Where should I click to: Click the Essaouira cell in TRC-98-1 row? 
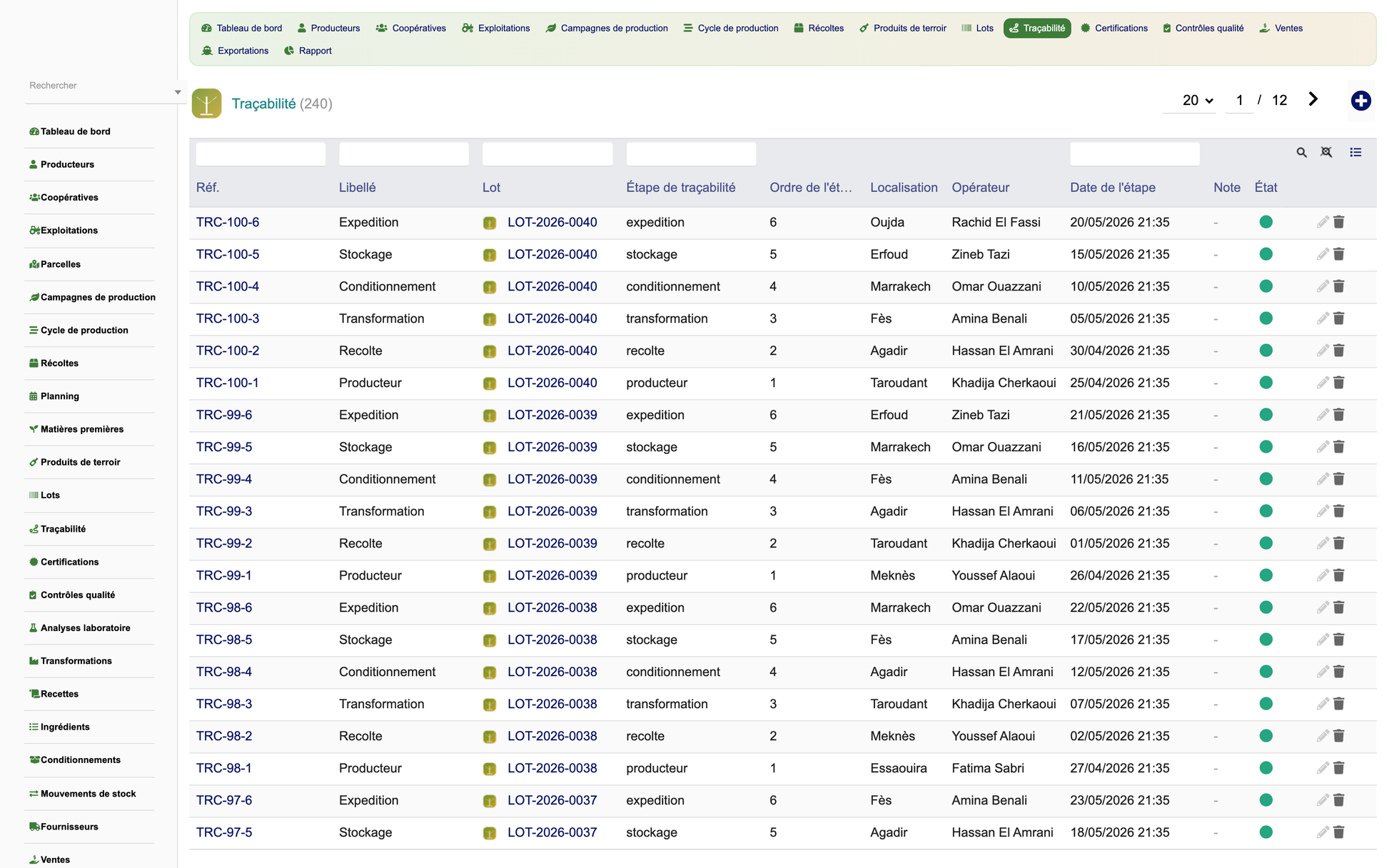[x=899, y=768]
